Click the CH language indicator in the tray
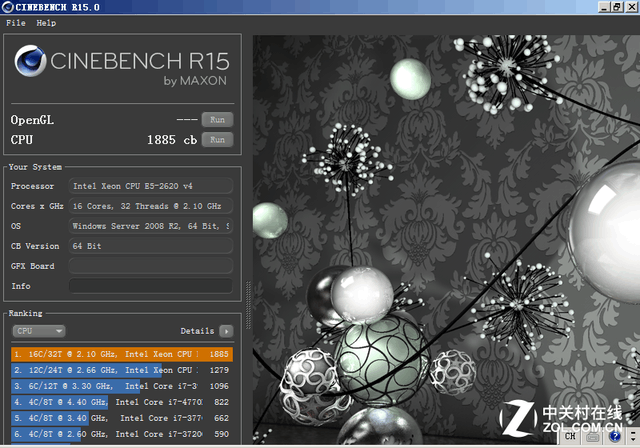 pos(569,436)
